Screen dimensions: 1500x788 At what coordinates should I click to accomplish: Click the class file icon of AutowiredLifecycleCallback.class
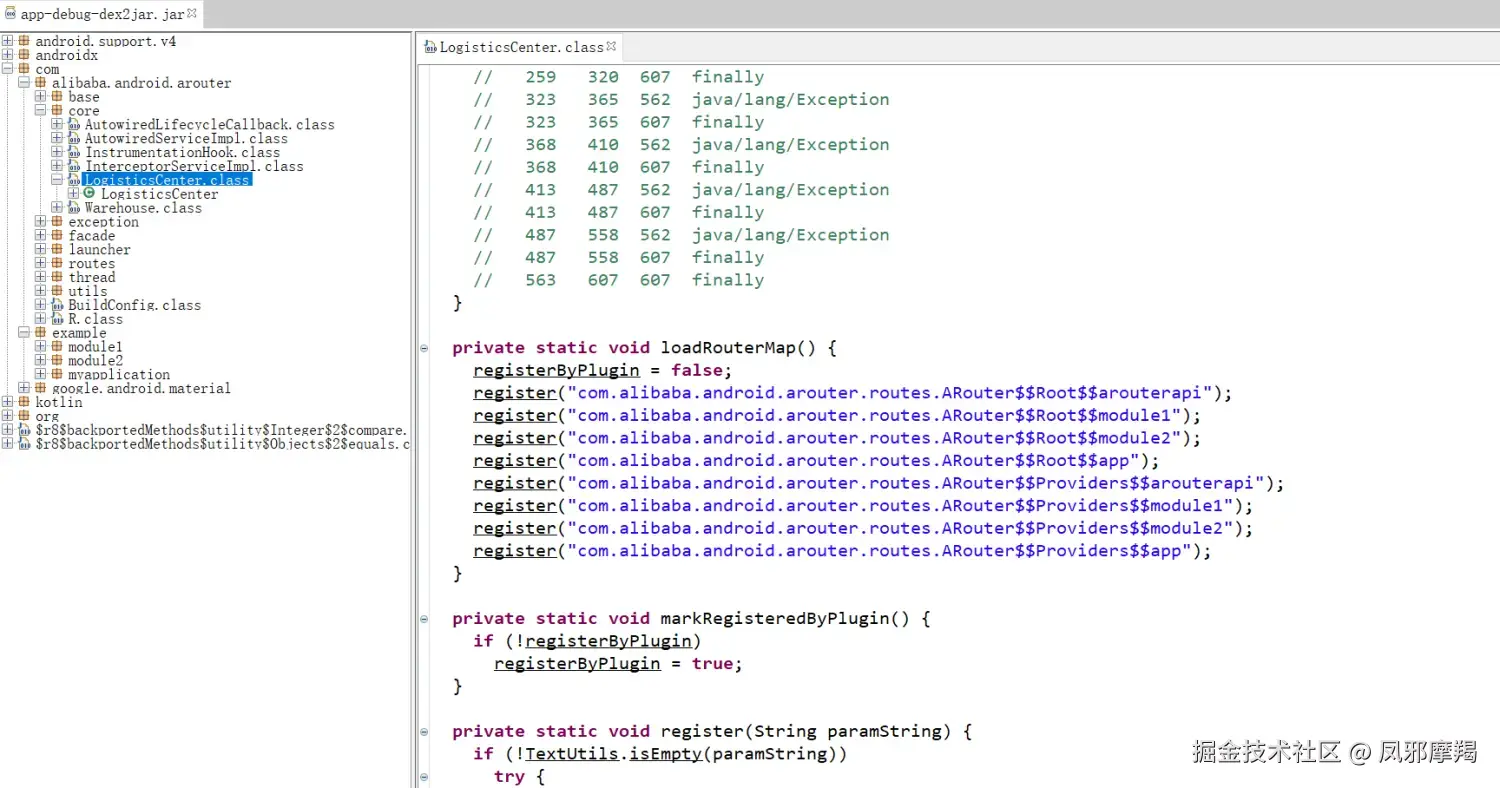[x=74, y=124]
